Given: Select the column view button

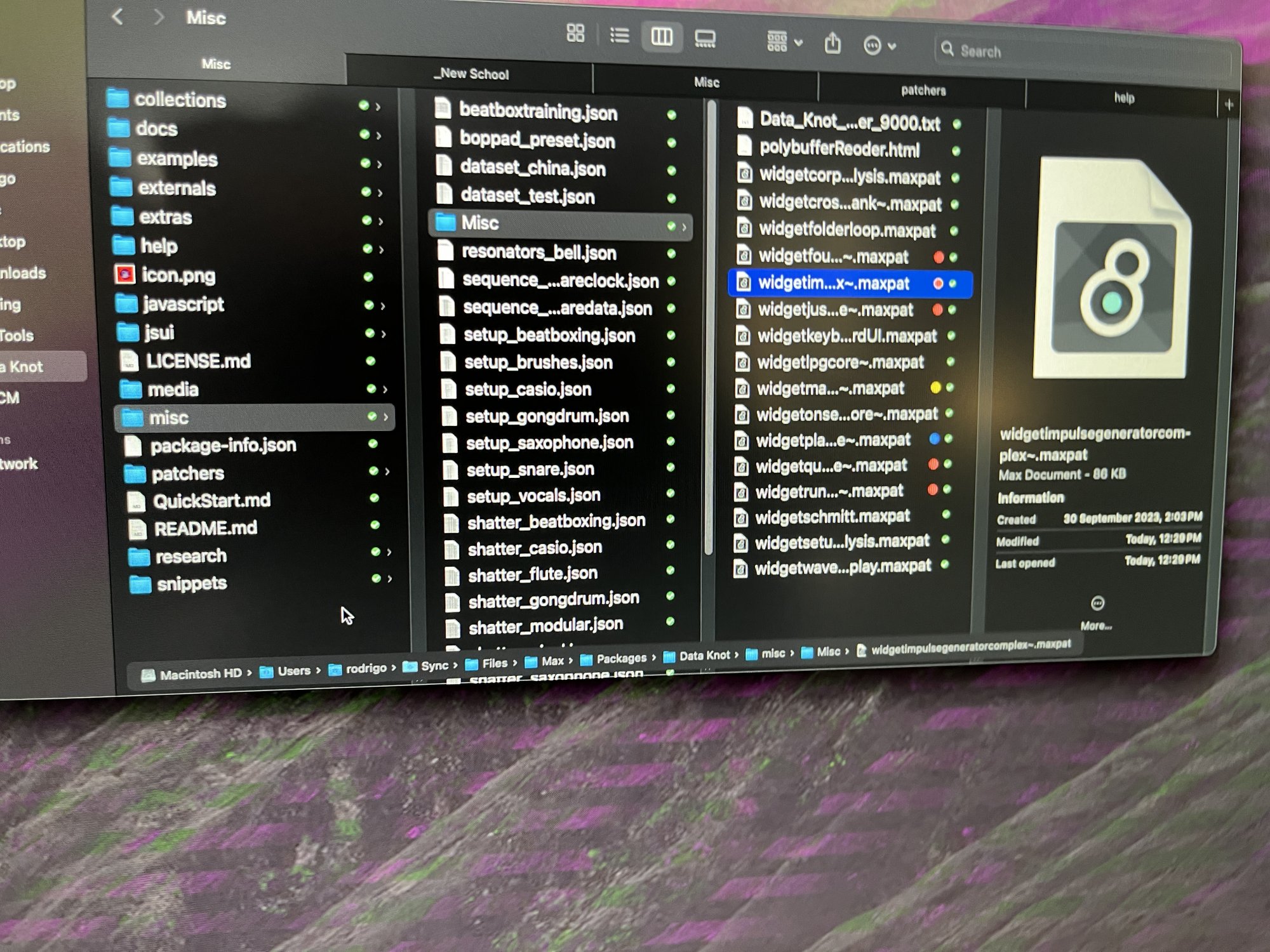Looking at the screenshot, I should (661, 37).
